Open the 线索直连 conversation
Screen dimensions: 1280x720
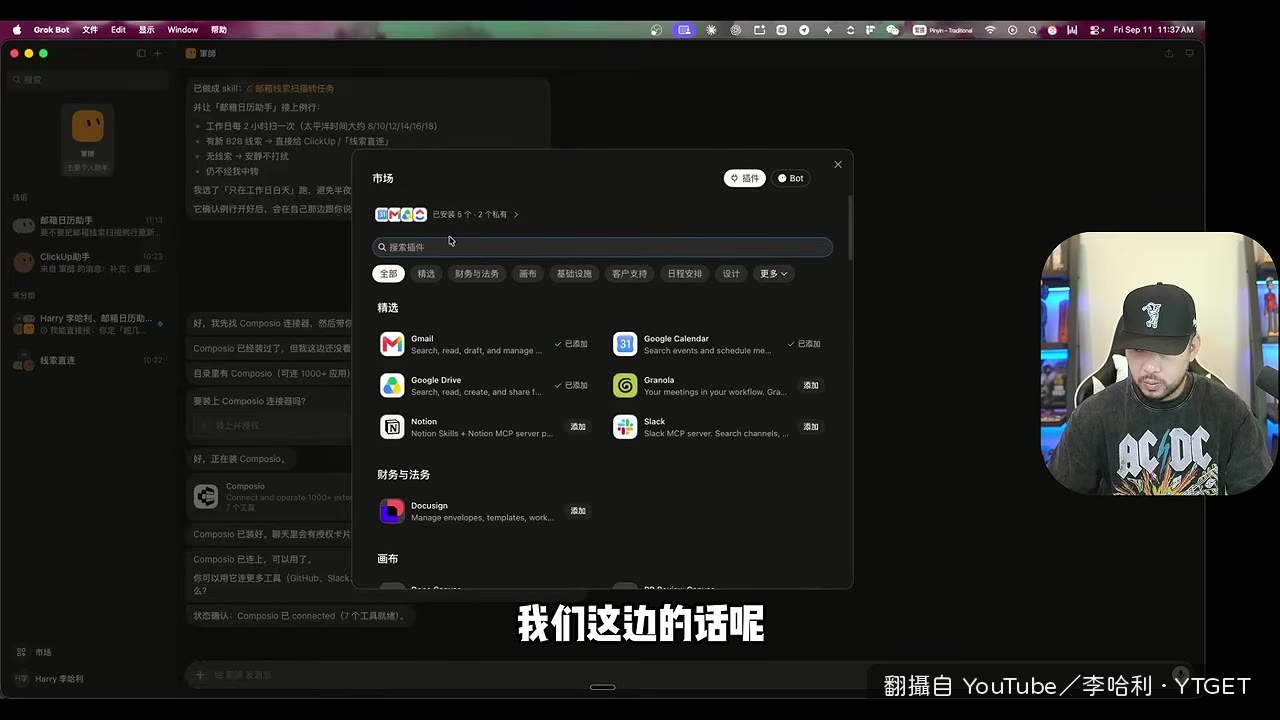click(87, 361)
